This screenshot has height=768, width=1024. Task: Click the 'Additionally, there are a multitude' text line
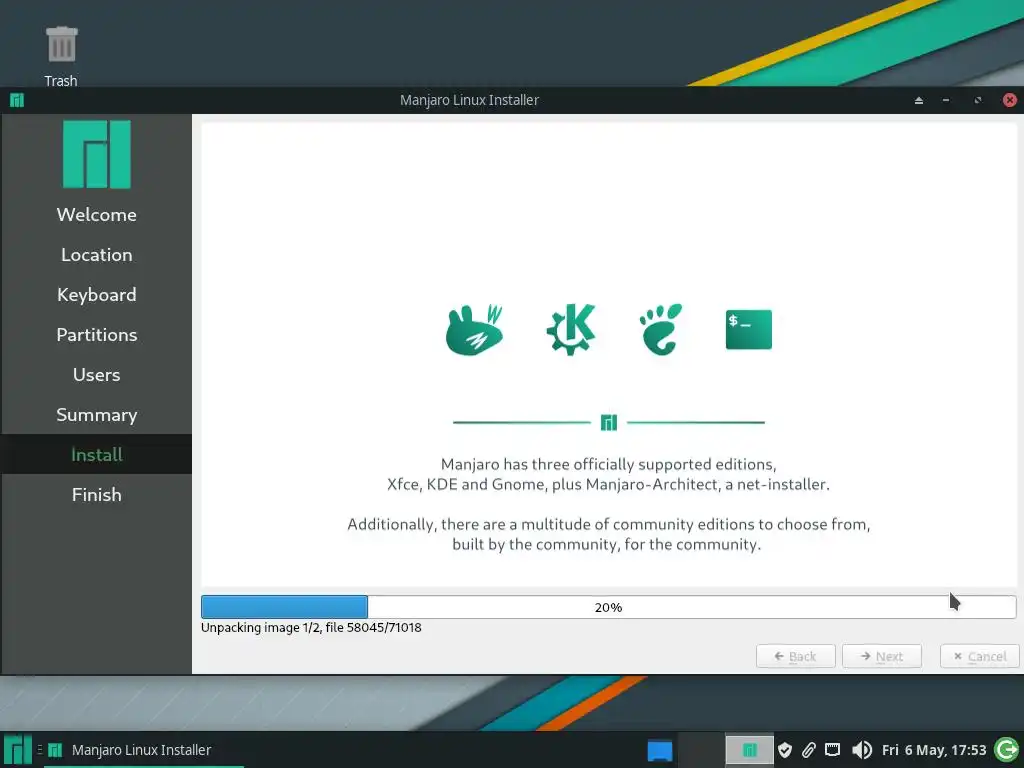609,524
